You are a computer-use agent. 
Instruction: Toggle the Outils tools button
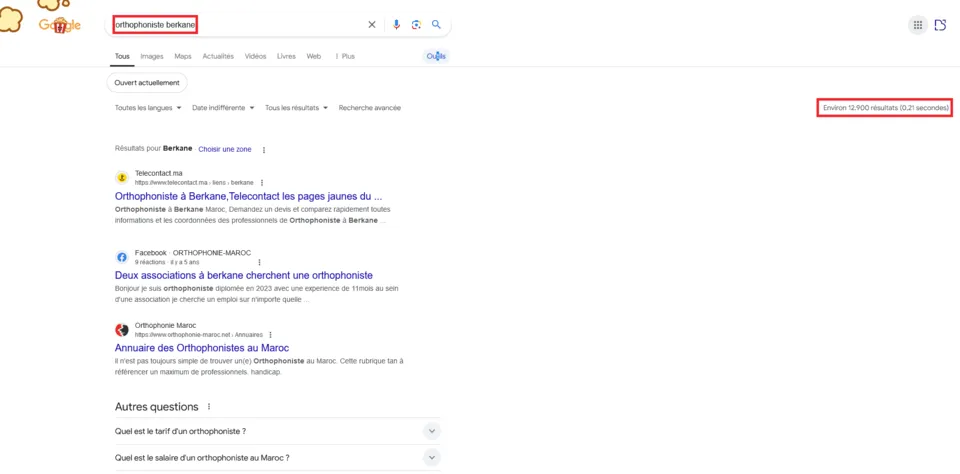pyautogui.click(x=437, y=56)
